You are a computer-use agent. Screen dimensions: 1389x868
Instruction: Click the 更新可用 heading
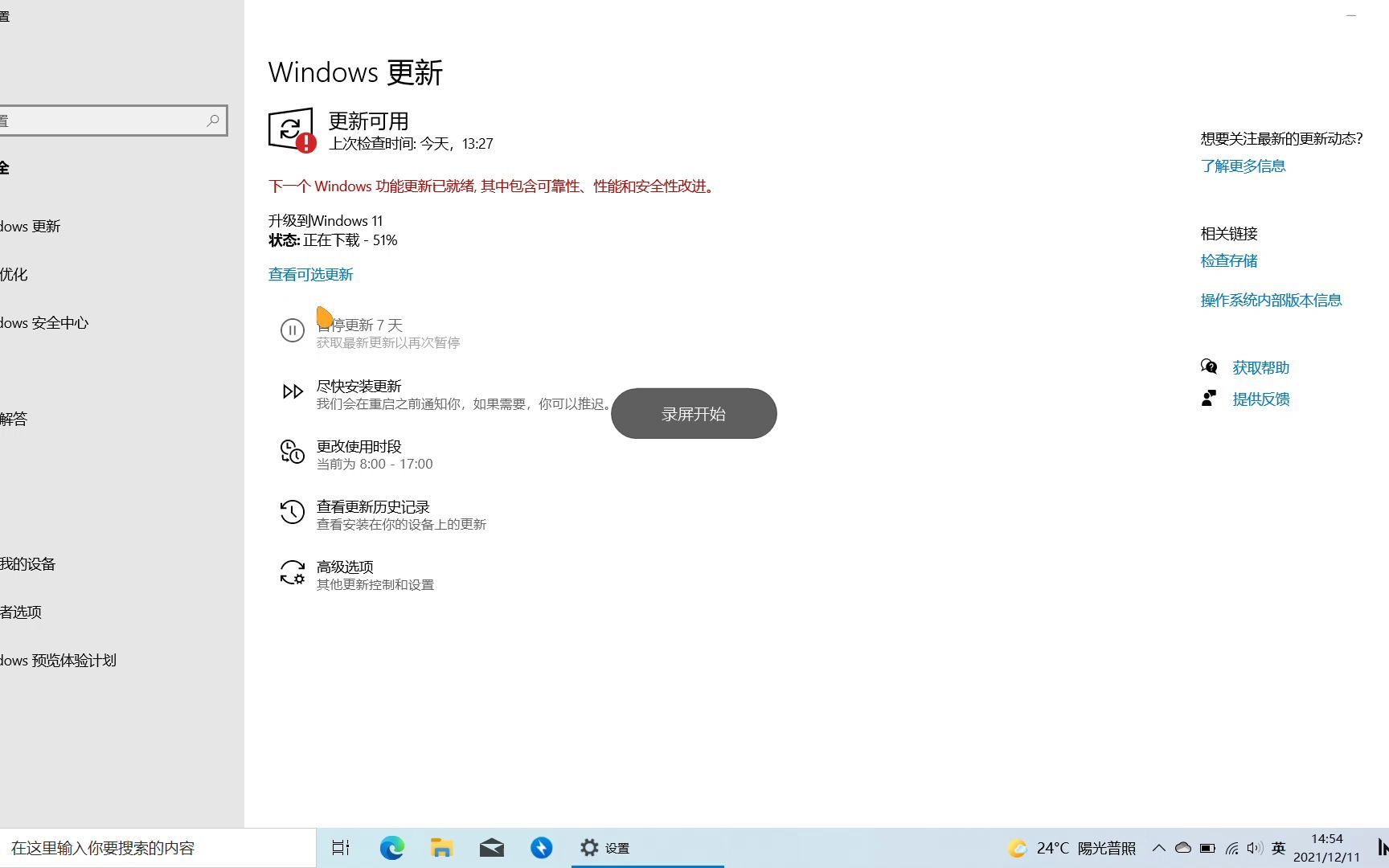tap(369, 121)
